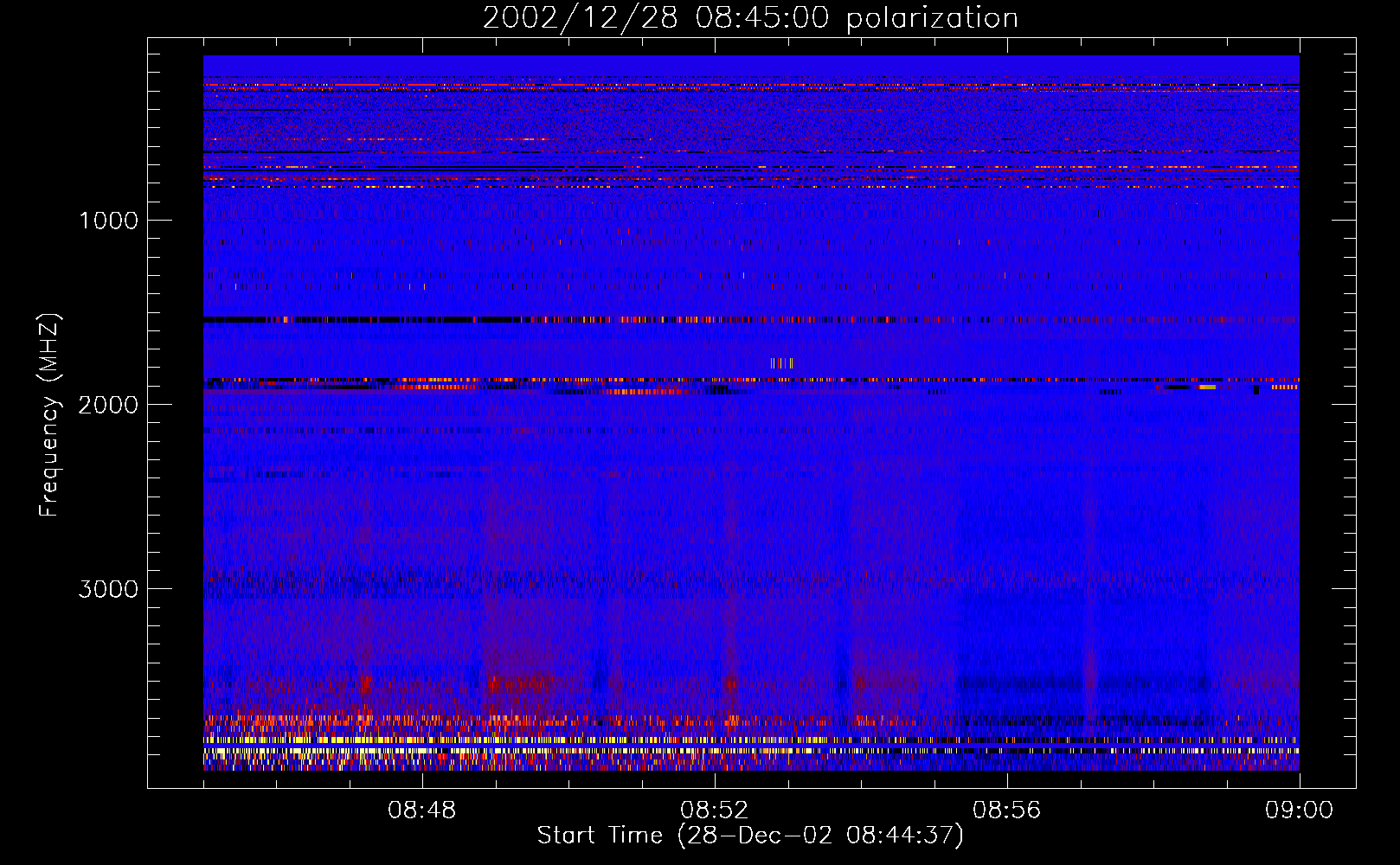Click the 09:00 time tick label
This screenshot has width=1400, height=865.
pos(1299,811)
